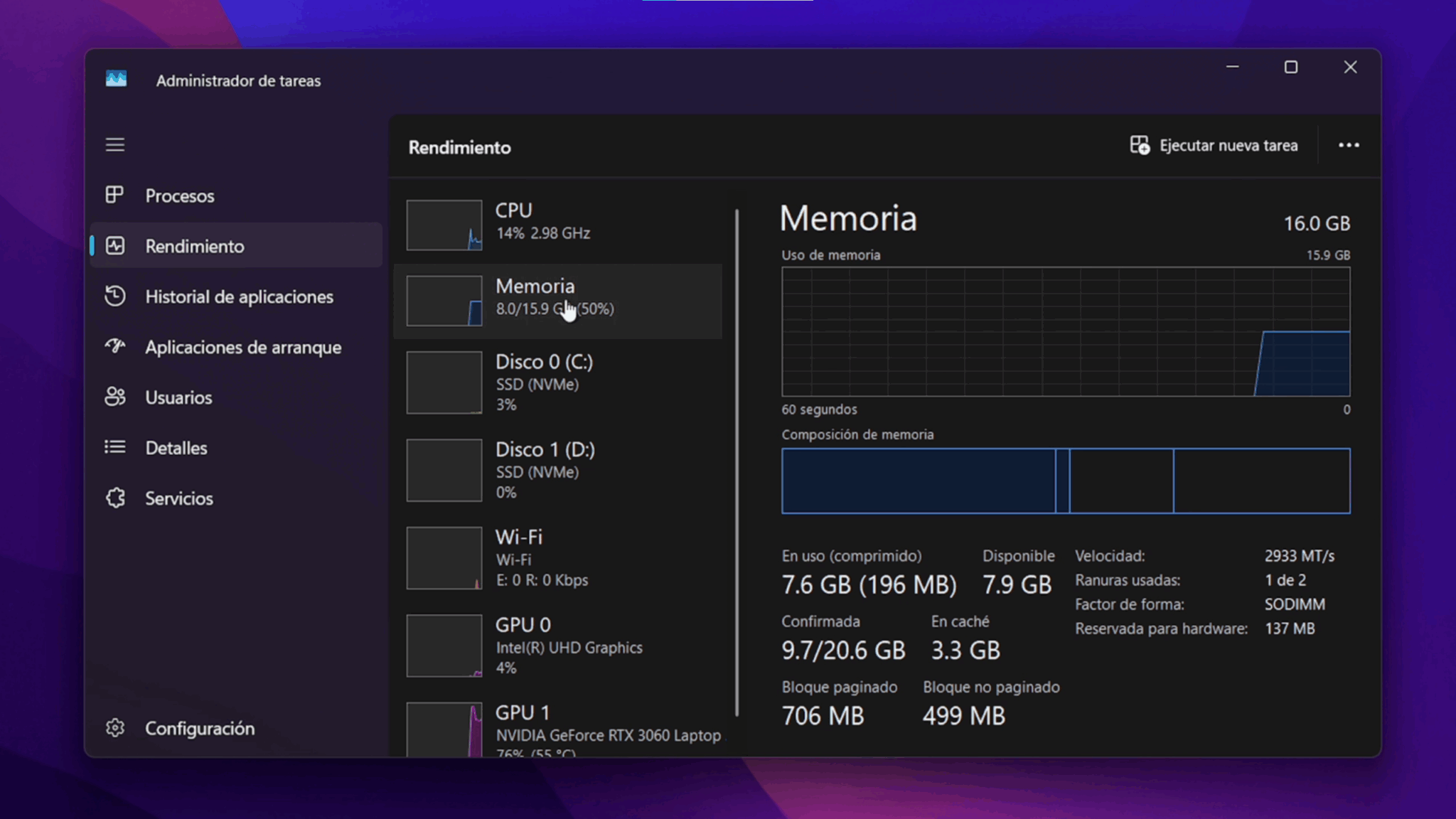Click the Bloque paginado 706 MB value
The height and width of the screenshot is (819, 1456).
point(823,715)
